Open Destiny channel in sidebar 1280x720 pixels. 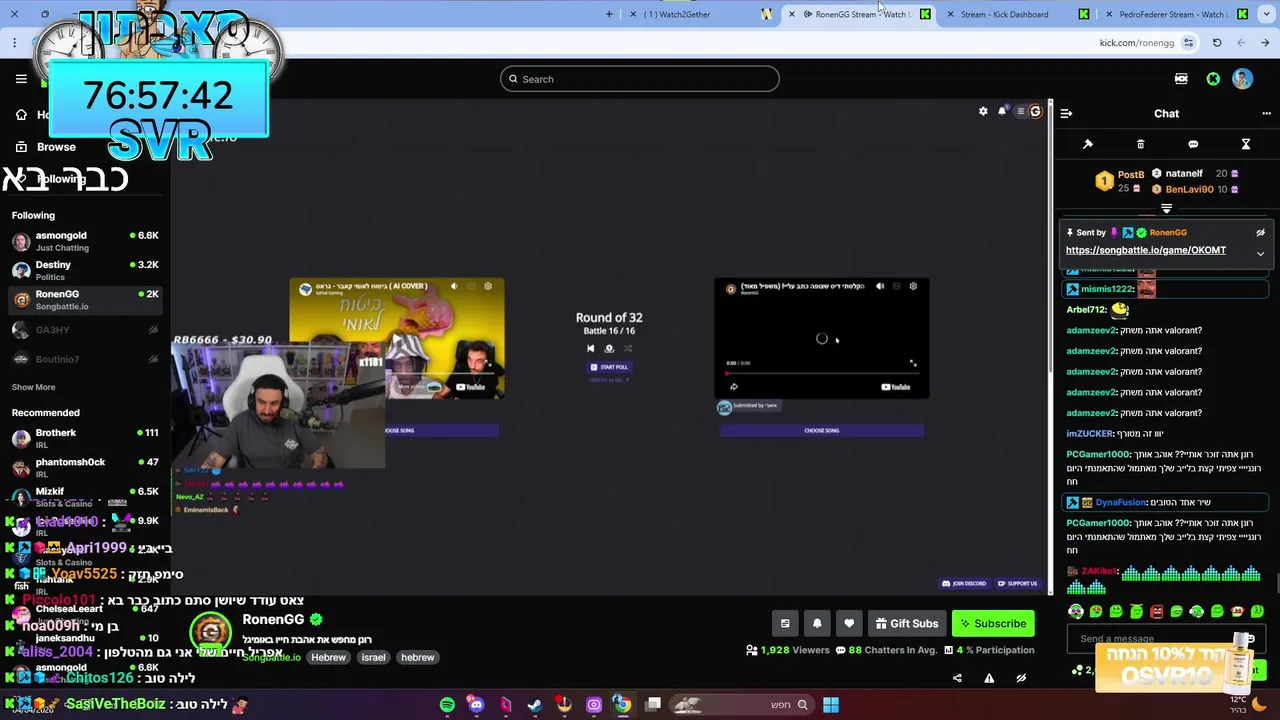click(x=85, y=270)
